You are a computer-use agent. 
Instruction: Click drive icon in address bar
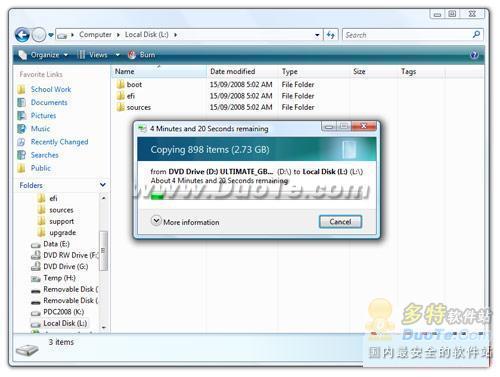coord(62,35)
